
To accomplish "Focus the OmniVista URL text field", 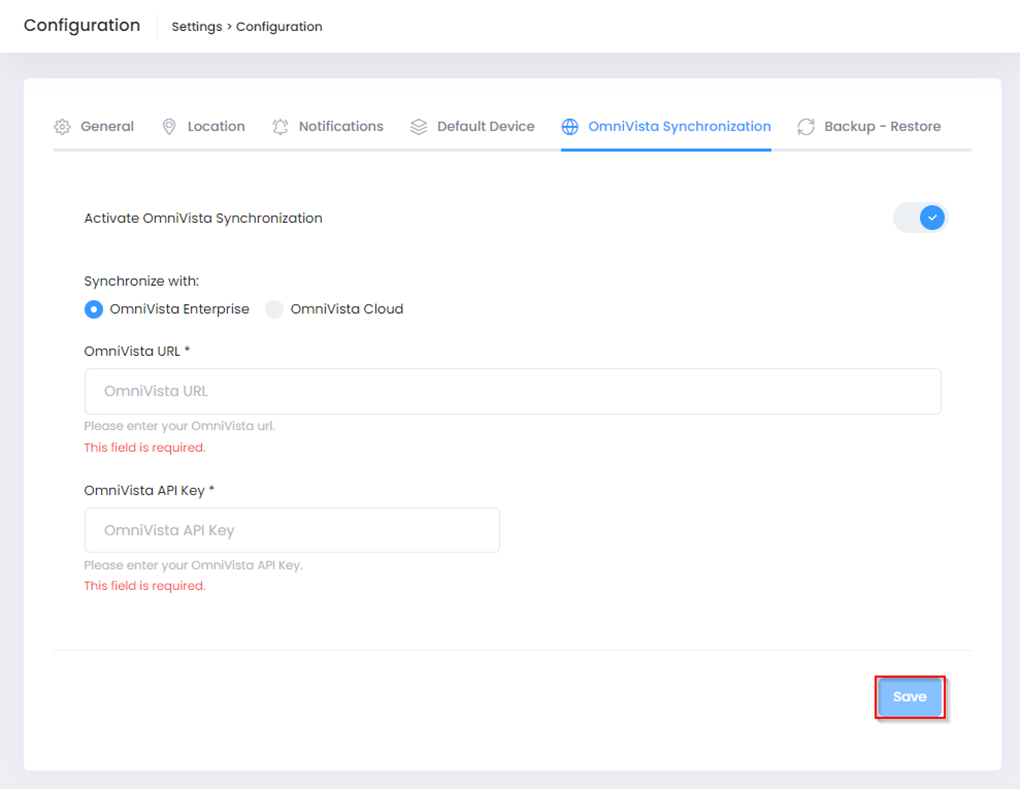I will tap(512, 391).
